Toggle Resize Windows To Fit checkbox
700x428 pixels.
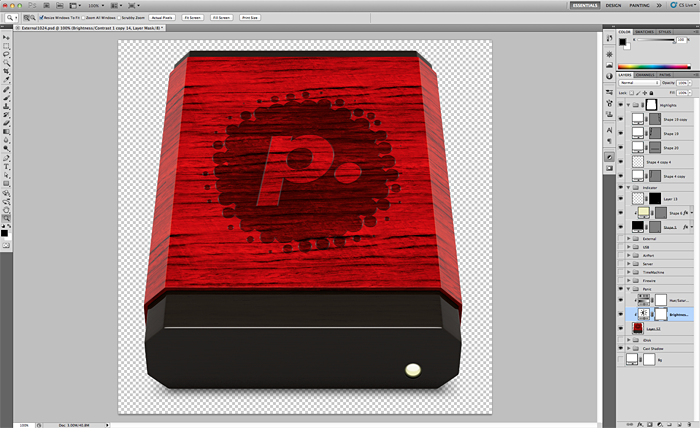coord(41,18)
